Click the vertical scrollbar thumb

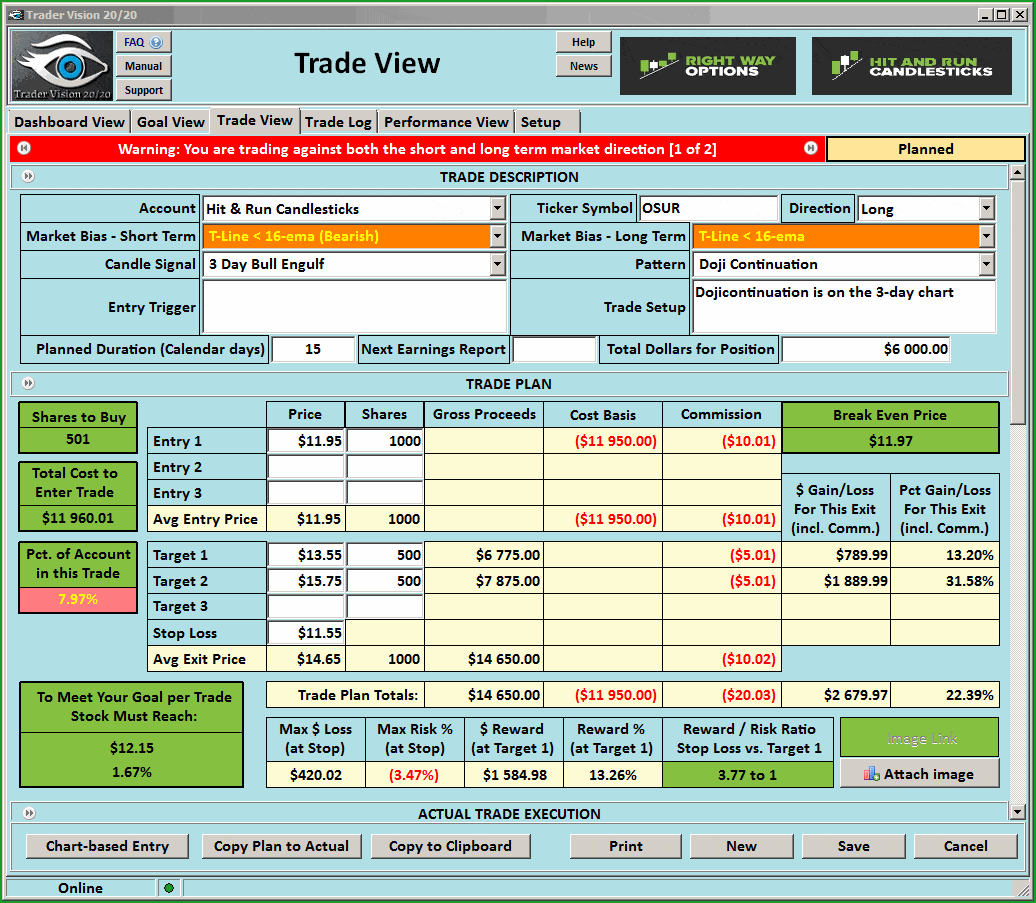point(1018,303)
